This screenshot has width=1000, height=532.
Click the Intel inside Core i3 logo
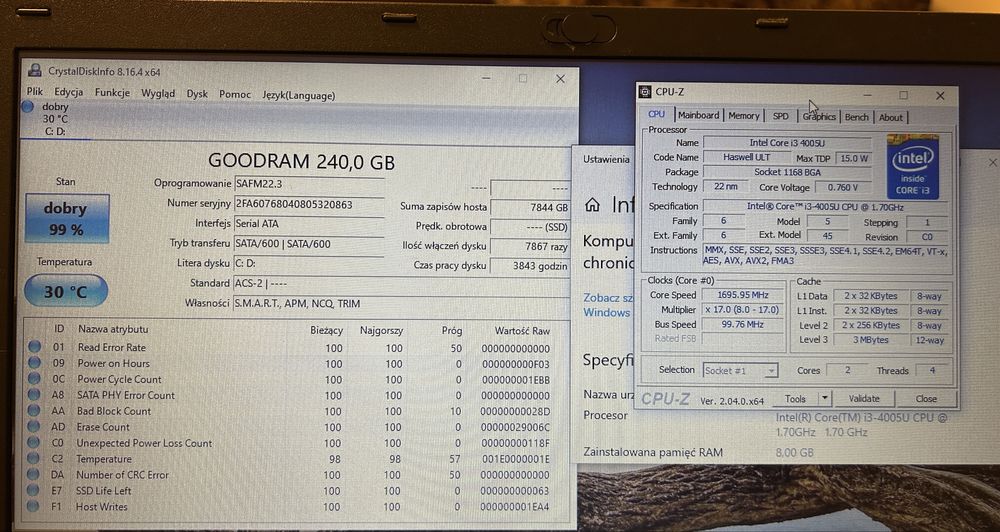[913, 166]
